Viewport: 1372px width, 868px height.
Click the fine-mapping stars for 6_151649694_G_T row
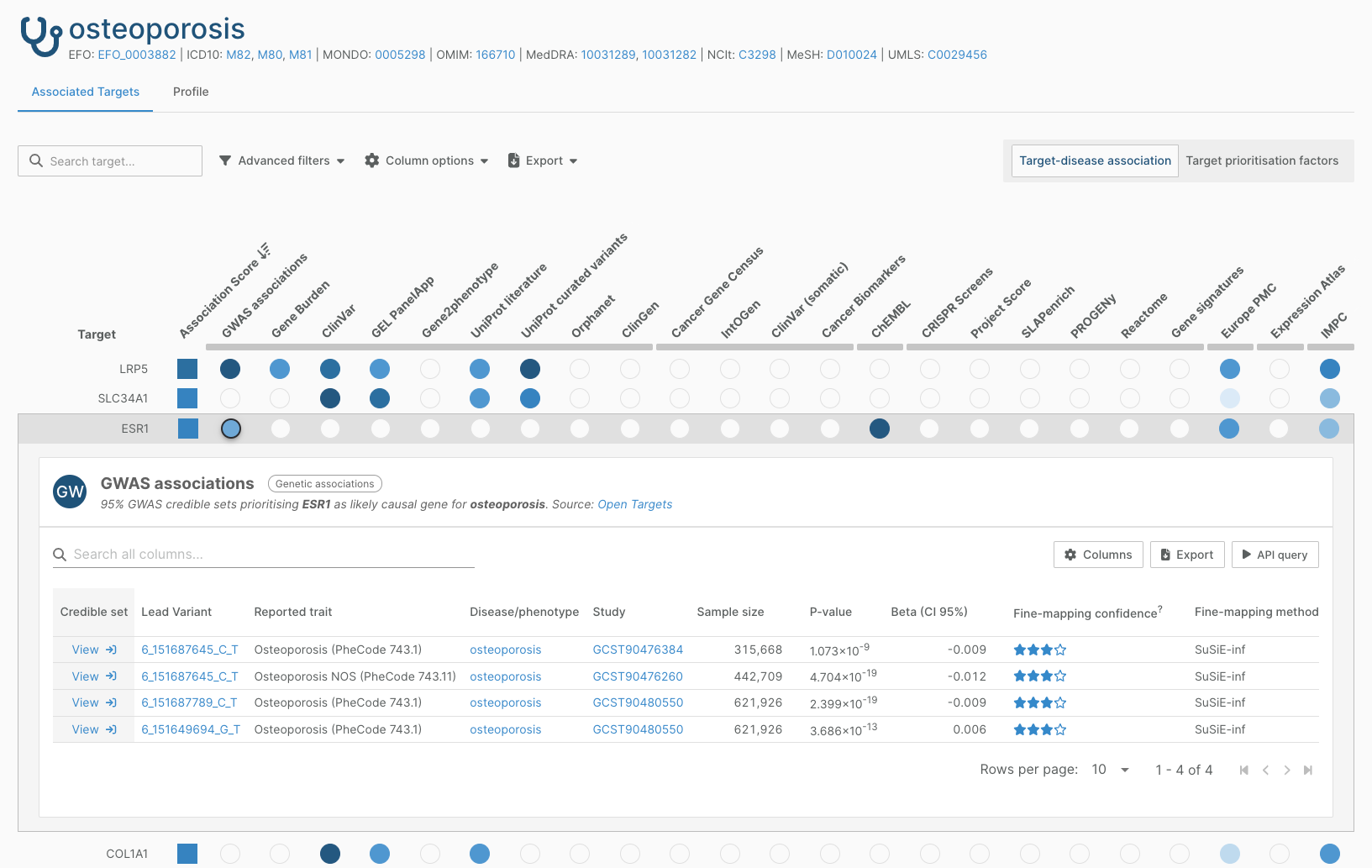click(x=1040, y=729)
